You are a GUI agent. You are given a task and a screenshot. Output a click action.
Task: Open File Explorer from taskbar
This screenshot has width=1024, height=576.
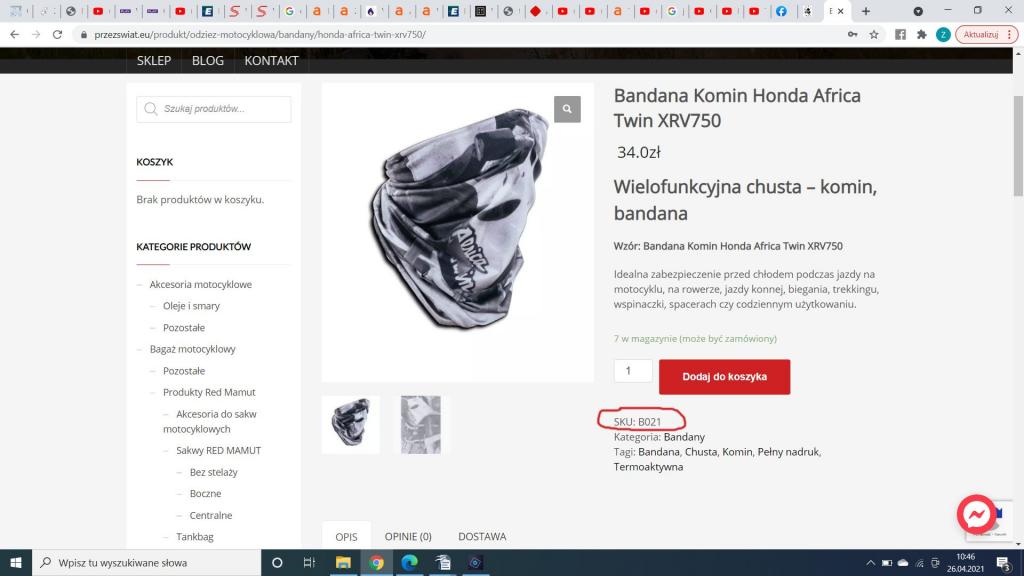click(x=343, y=562)
